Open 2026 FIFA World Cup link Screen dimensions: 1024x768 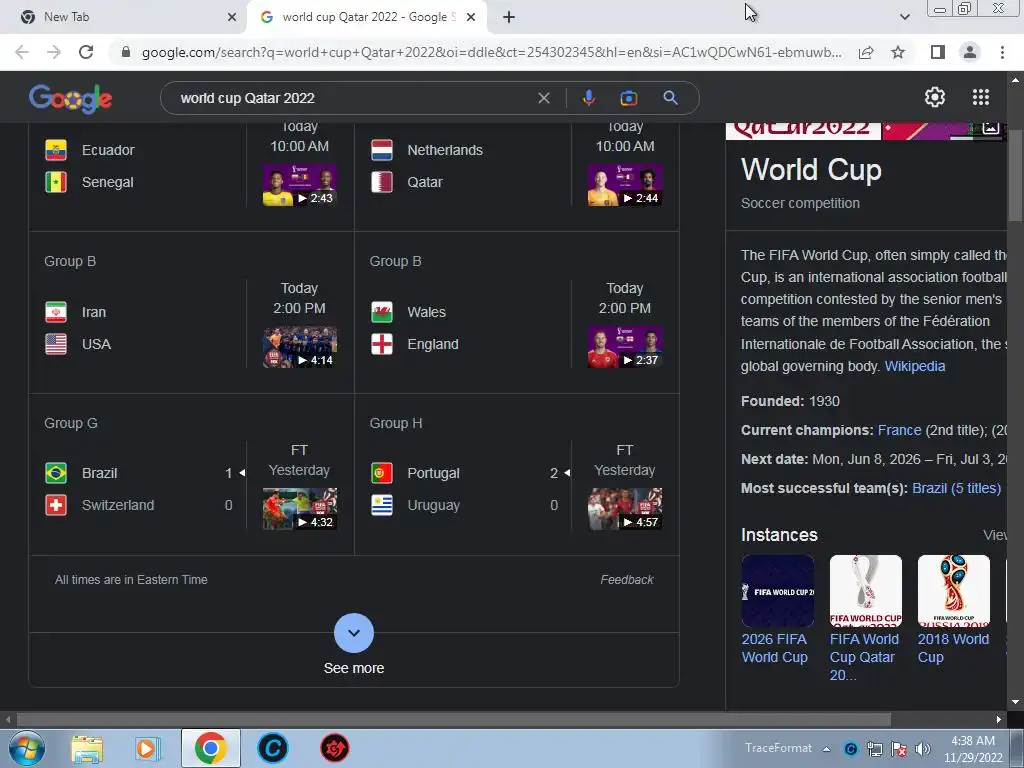click(x=775, y=648)
